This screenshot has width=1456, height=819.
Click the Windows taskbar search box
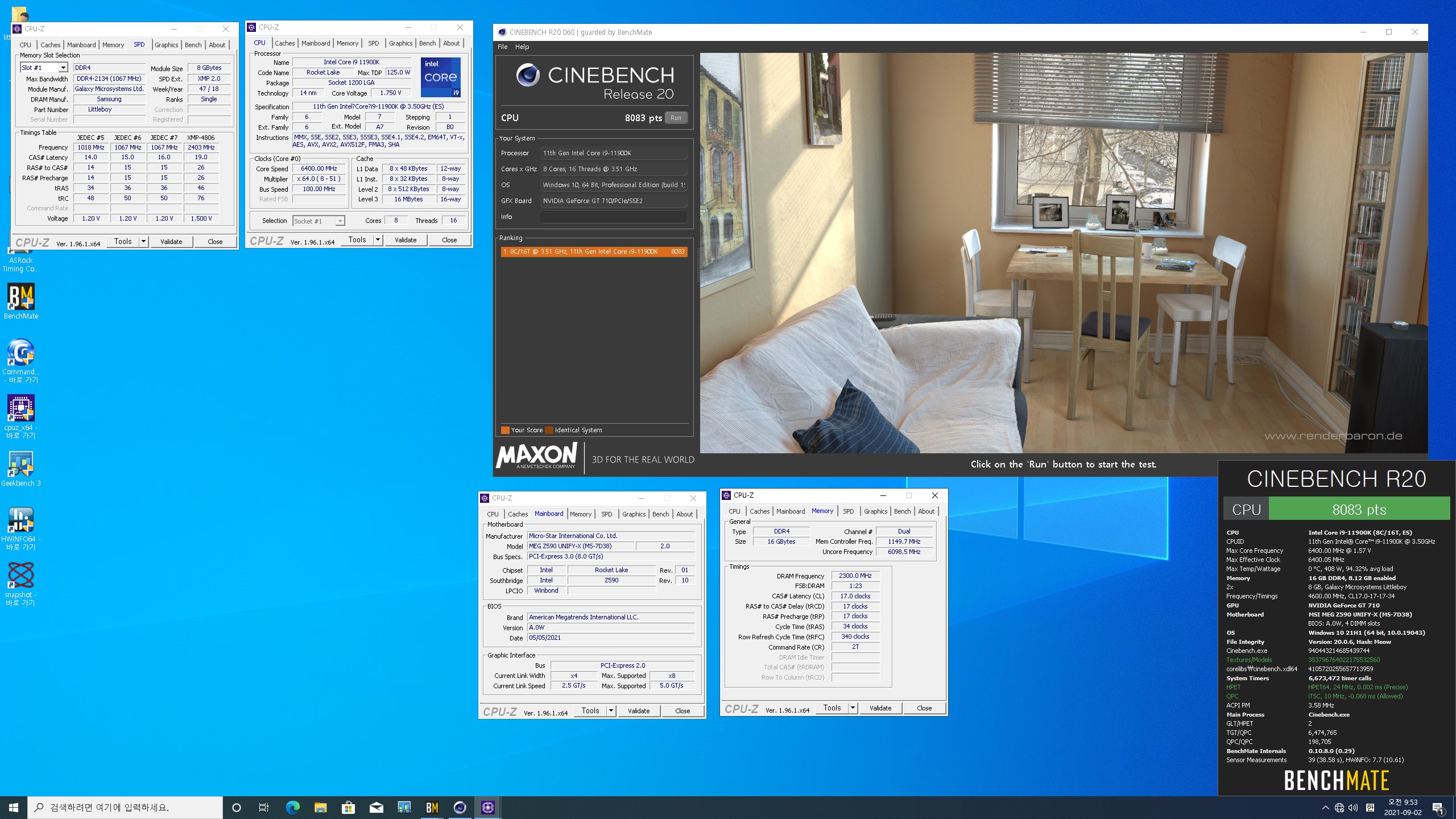[x=125, y=807]
